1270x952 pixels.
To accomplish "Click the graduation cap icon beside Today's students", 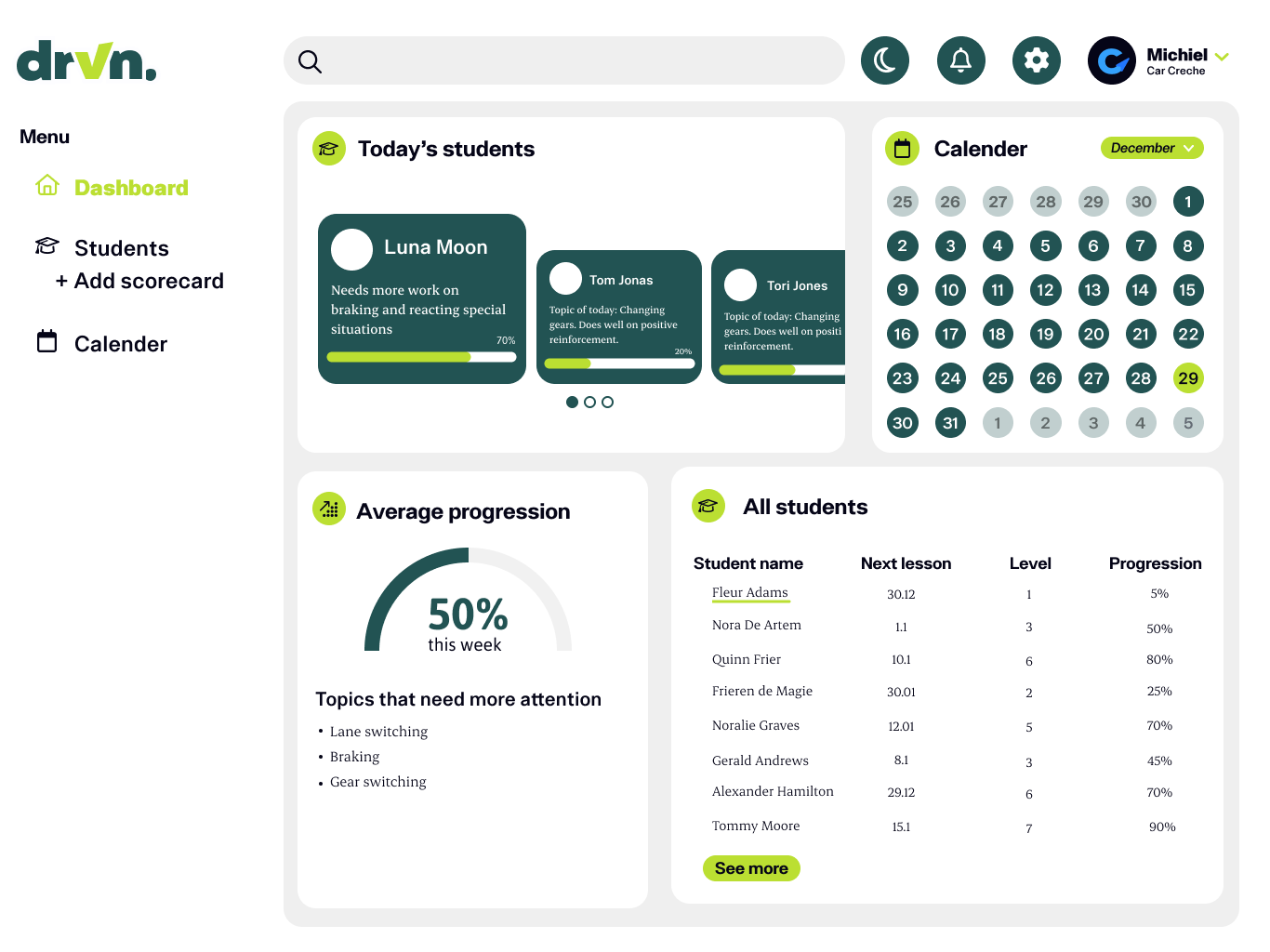I will [x=328, y=149].
